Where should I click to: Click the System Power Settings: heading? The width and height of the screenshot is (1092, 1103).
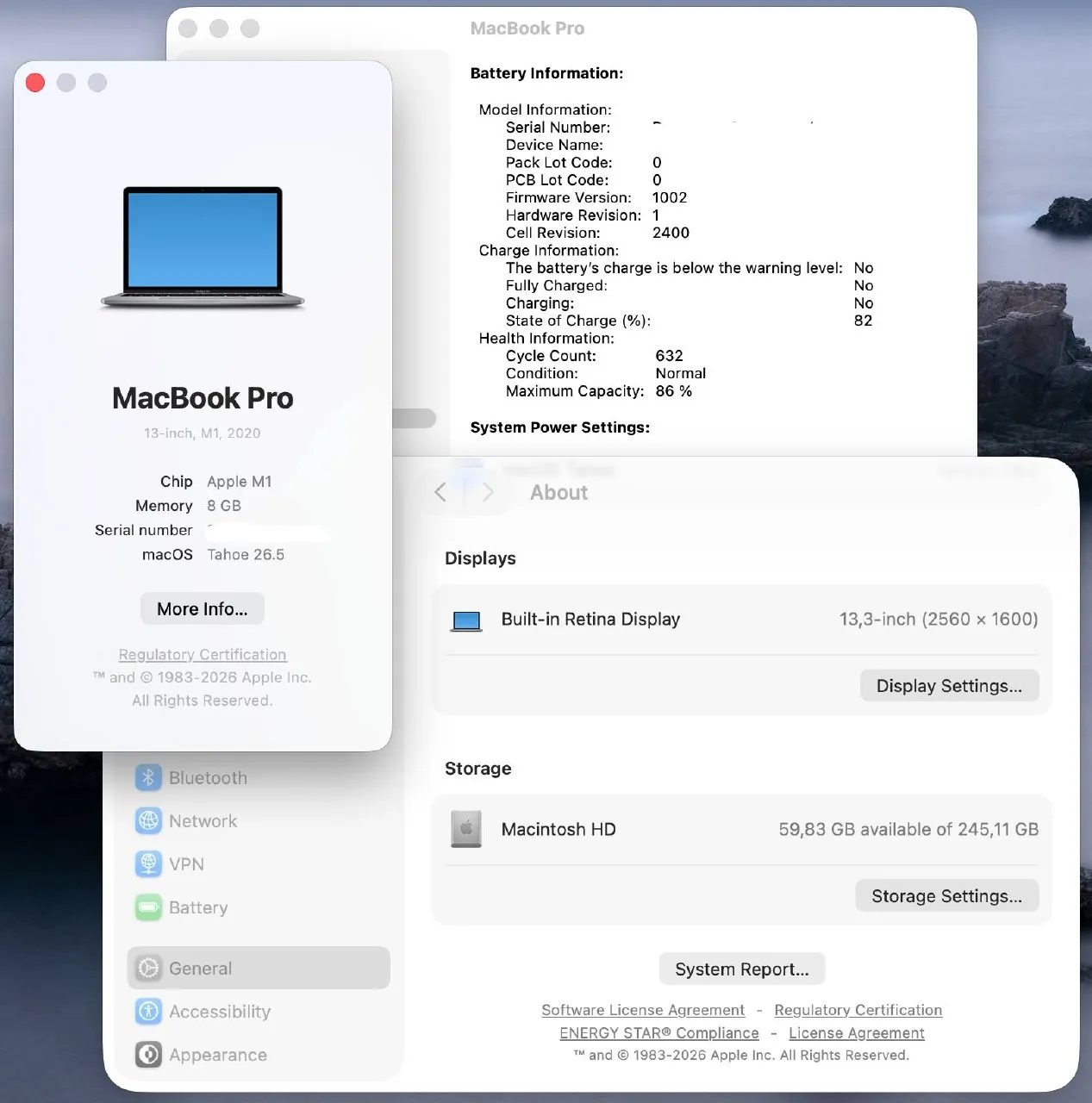pos(560,427)
